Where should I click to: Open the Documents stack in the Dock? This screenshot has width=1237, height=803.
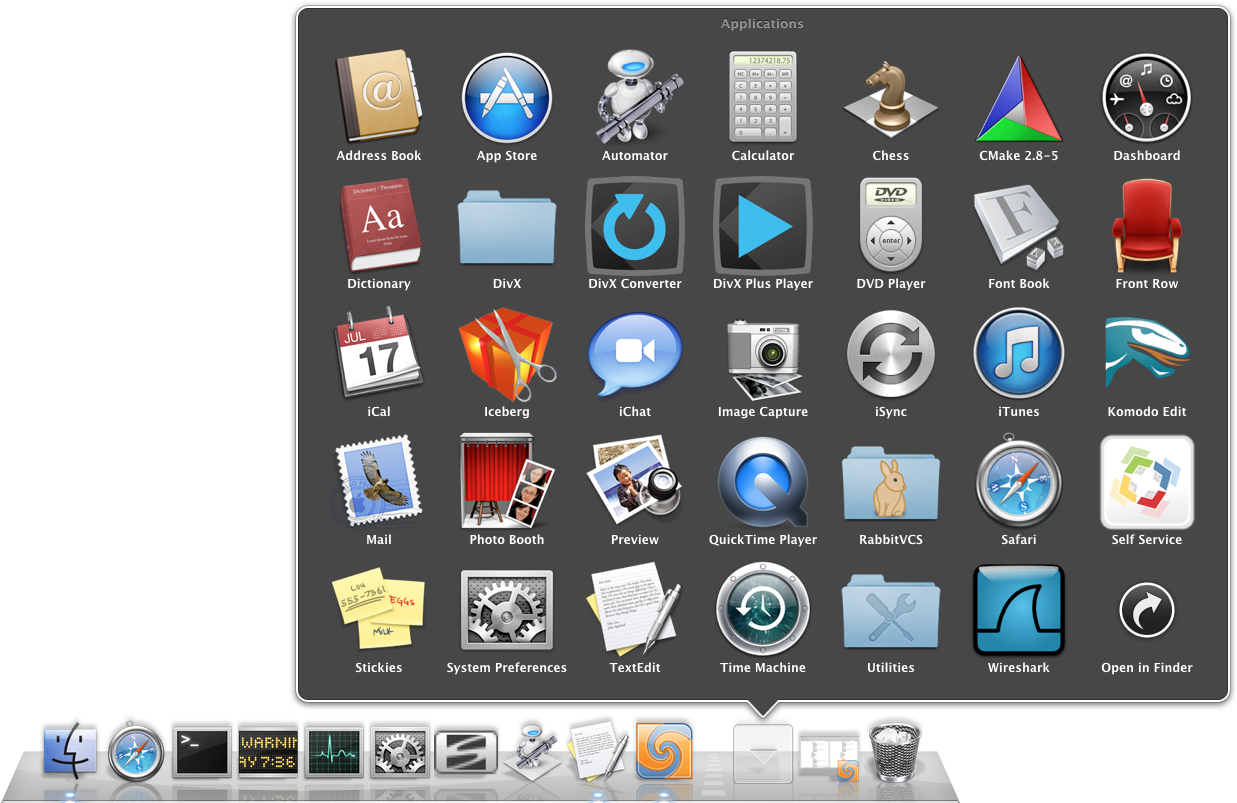[x=829, y=755]
